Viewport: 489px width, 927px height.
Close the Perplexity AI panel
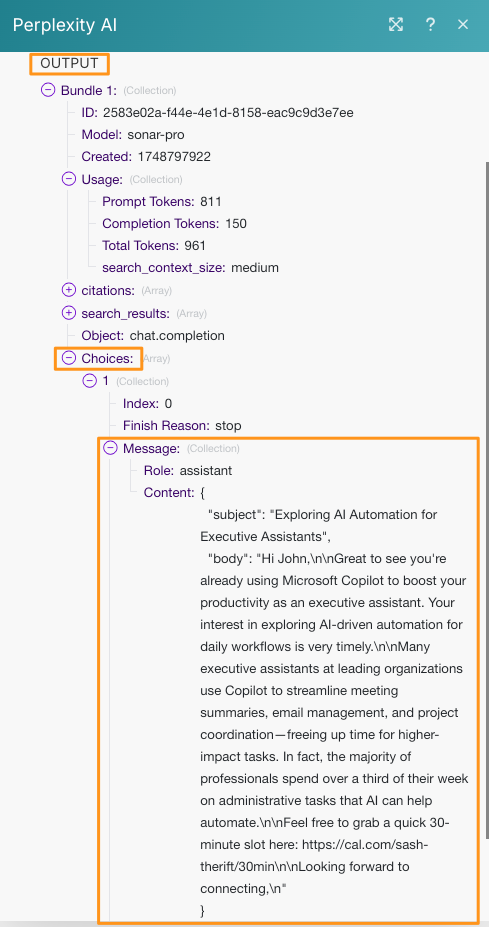[463, 24]
